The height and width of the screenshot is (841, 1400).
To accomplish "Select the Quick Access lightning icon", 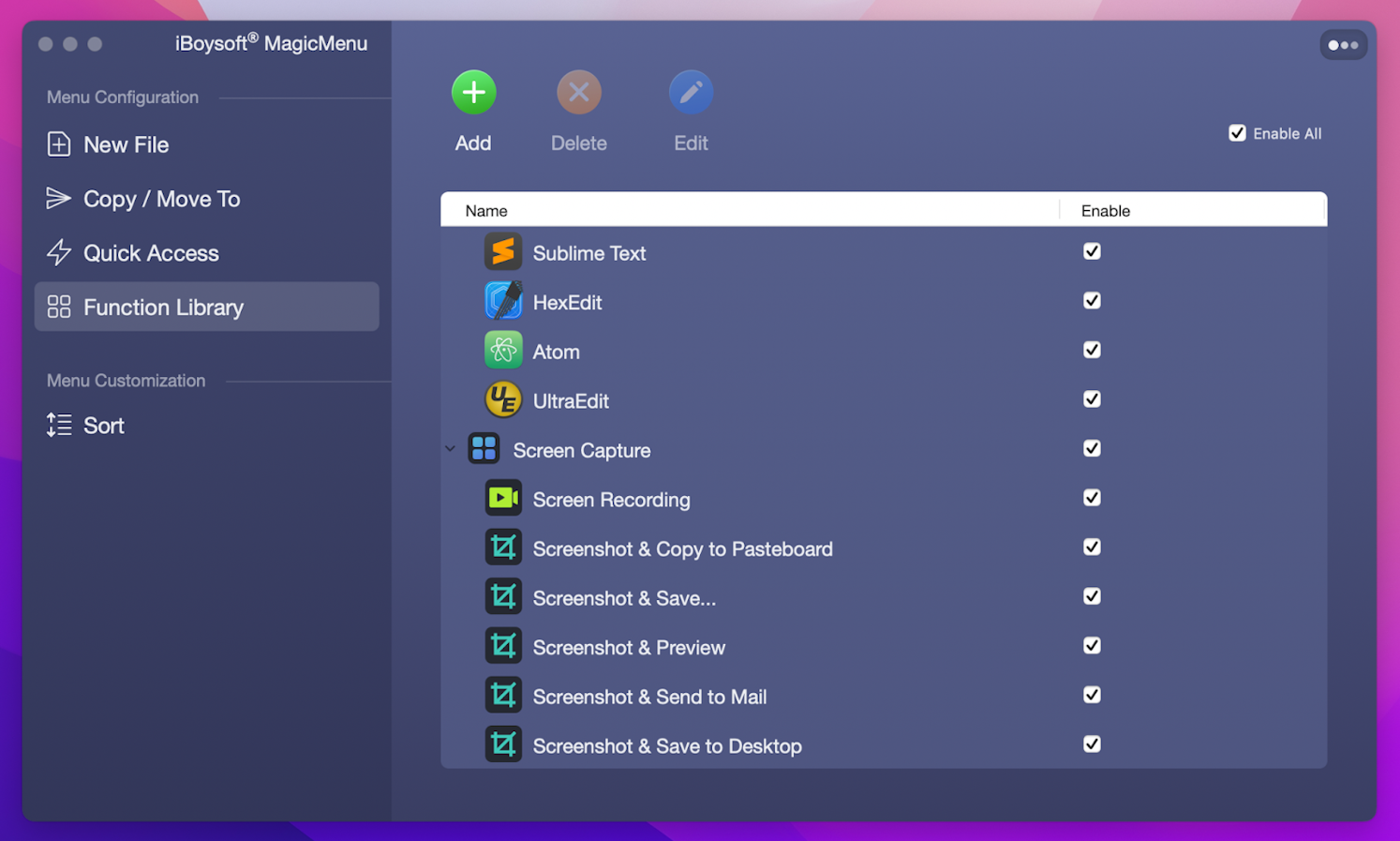I will [x=60, y=252].
